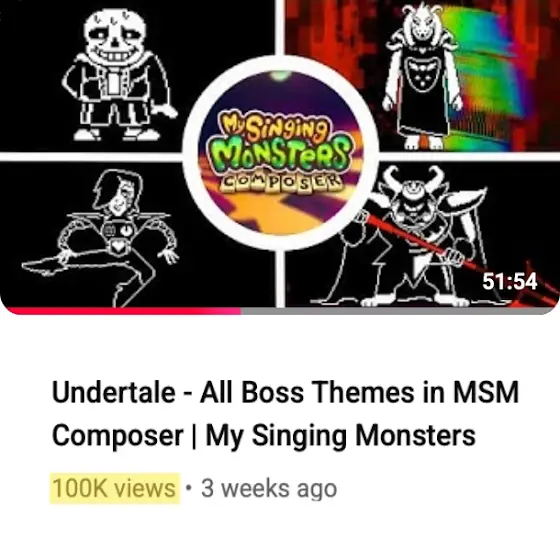Click the heart on Mettaton's chest
Image resolution: width=560 pixels, height=560 pixels.
tap(117, 246)
